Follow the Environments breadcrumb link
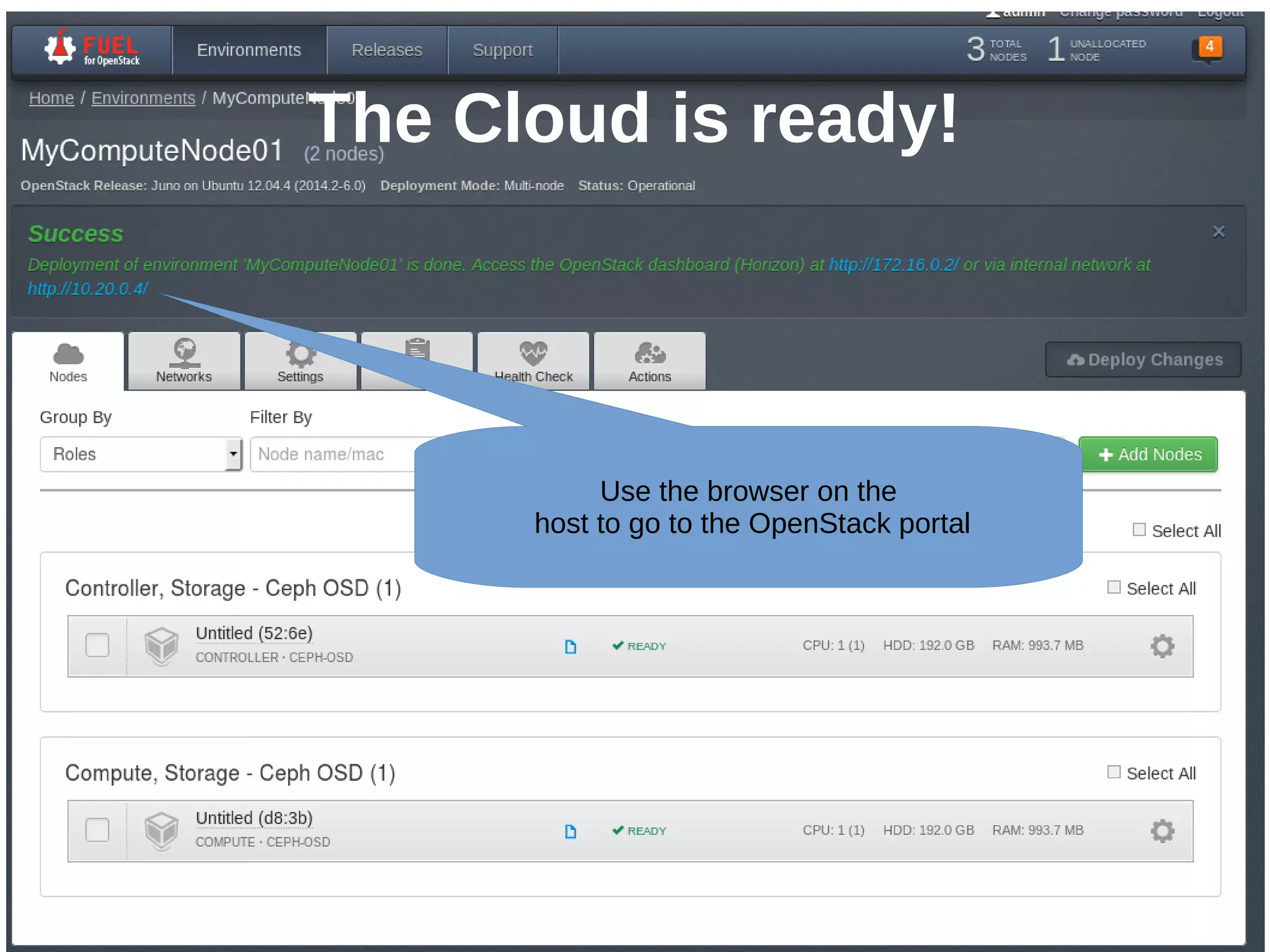Image resolution: width=1270 pixels, height=952 pixels. [x=143, y=98]
